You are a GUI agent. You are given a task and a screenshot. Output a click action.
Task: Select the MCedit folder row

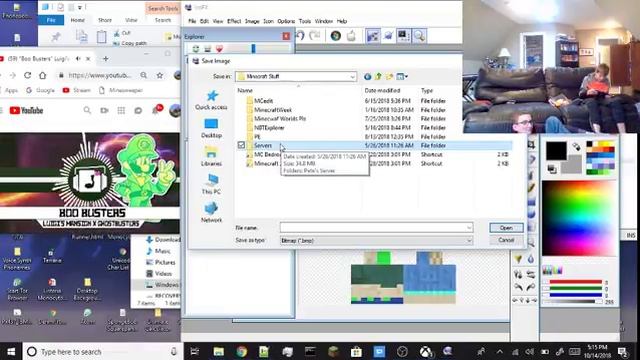tap(373, 100)
